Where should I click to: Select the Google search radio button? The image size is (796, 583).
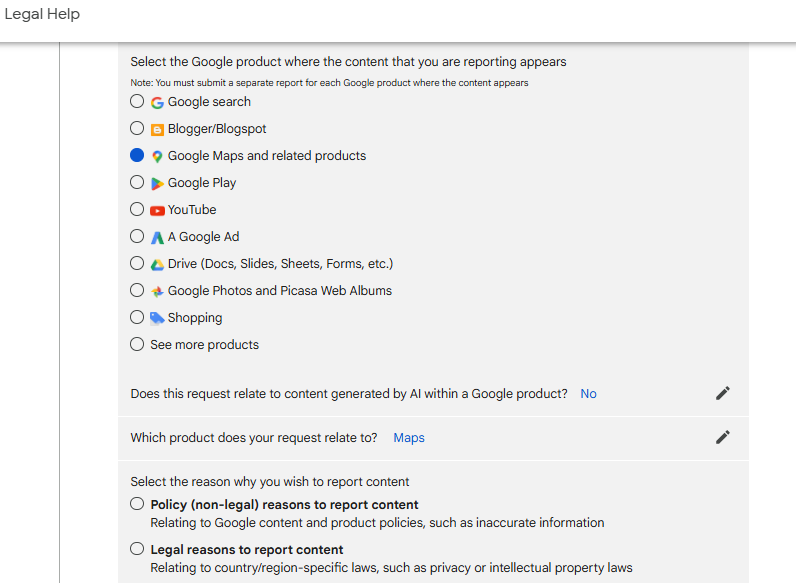137,101
